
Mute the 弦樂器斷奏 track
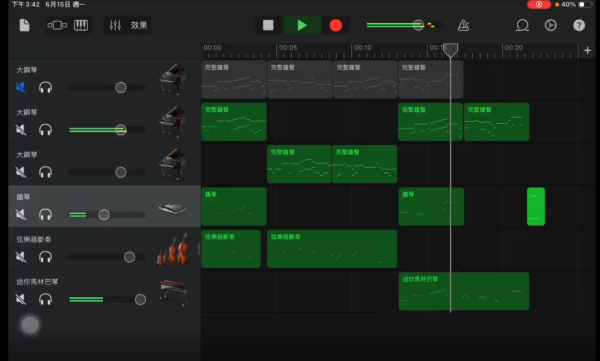(x=21, y=257)
